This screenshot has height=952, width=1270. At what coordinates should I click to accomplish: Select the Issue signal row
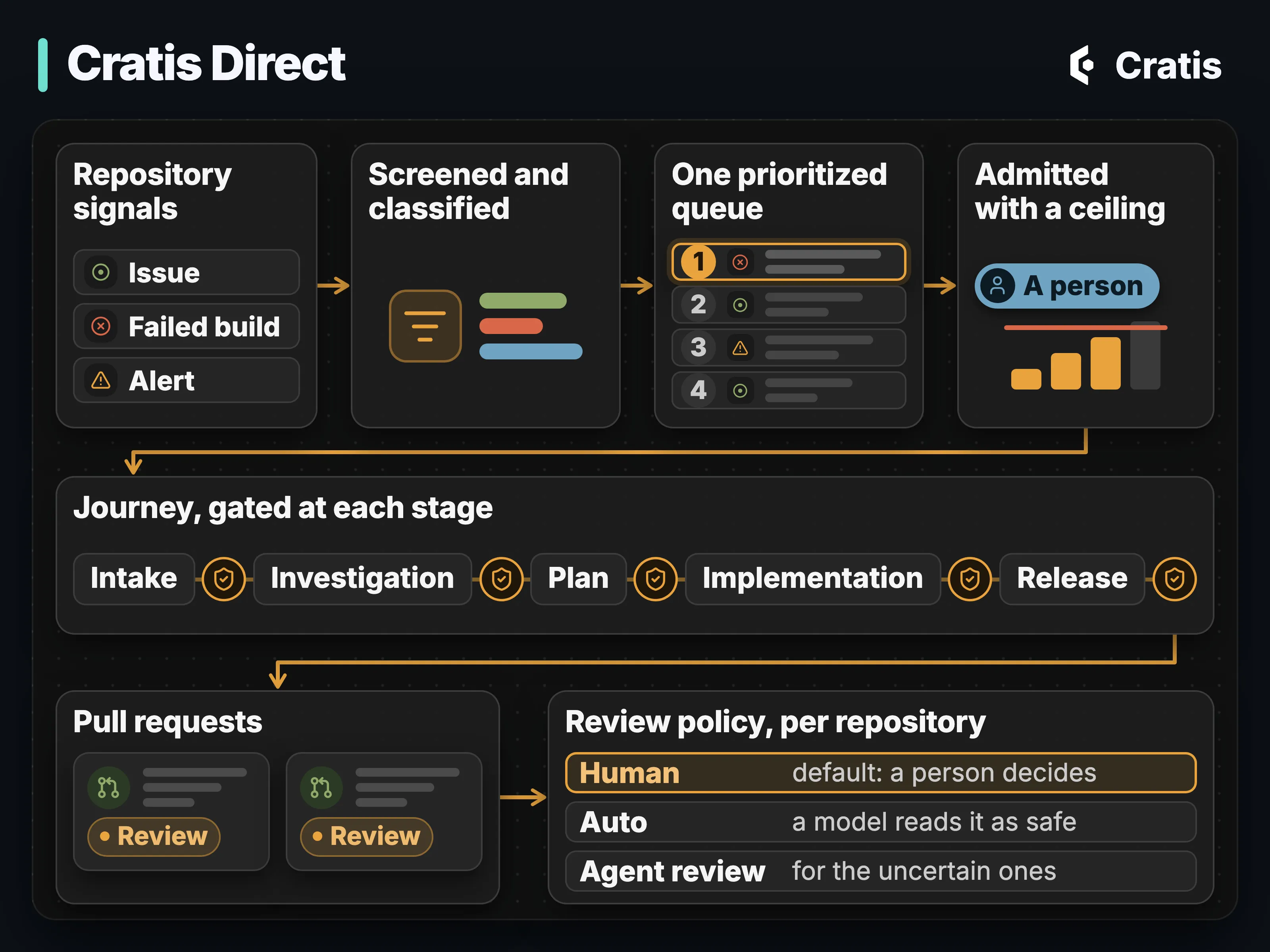coord(187,272)
